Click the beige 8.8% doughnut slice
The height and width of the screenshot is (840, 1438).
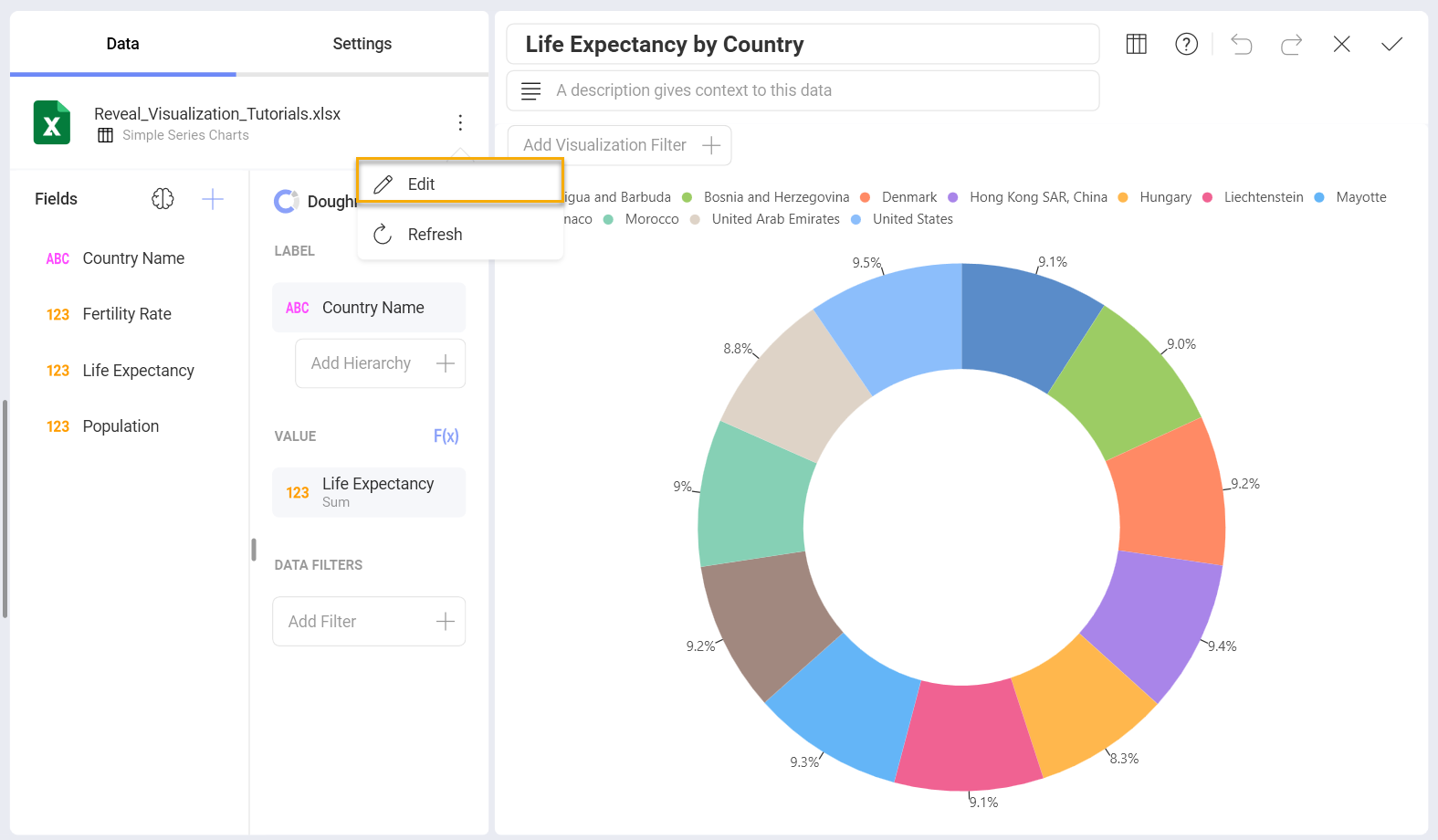[792, 388]
